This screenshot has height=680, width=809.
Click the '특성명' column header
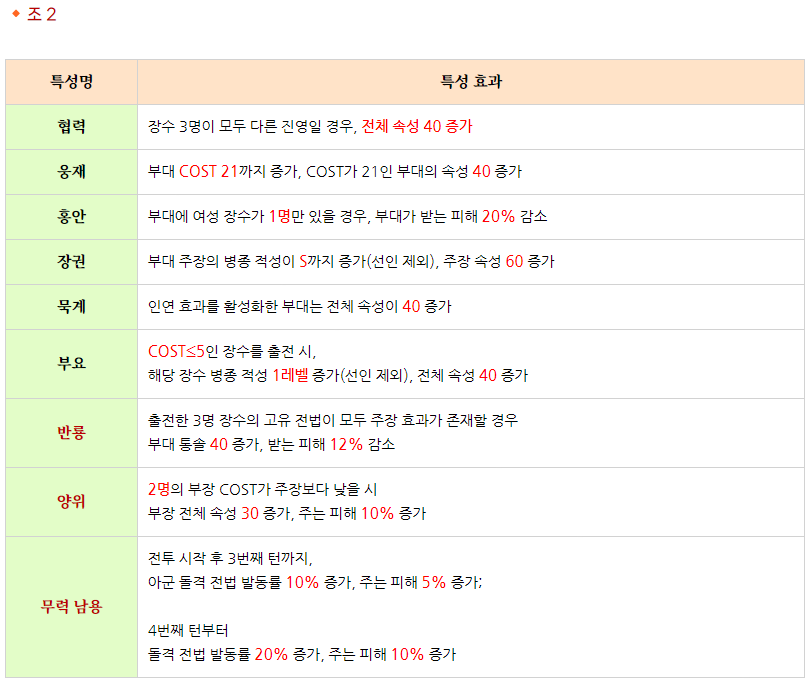pyautogui.click(x=71, y=82)
